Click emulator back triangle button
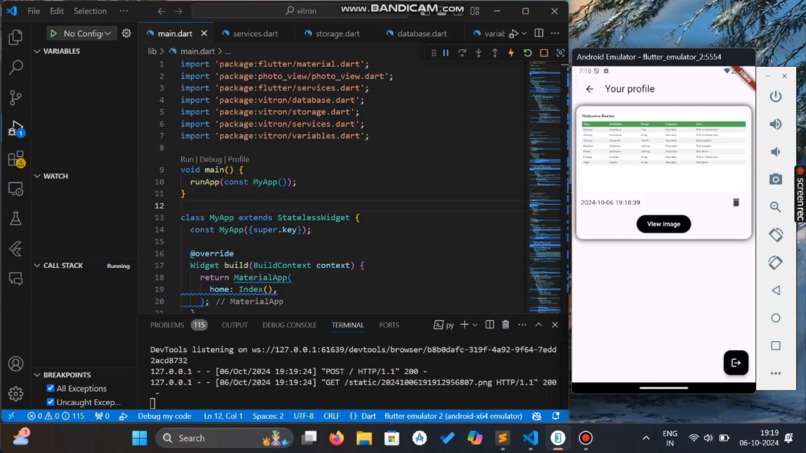Viewport: 806px width, 453px height. (776, 291)
